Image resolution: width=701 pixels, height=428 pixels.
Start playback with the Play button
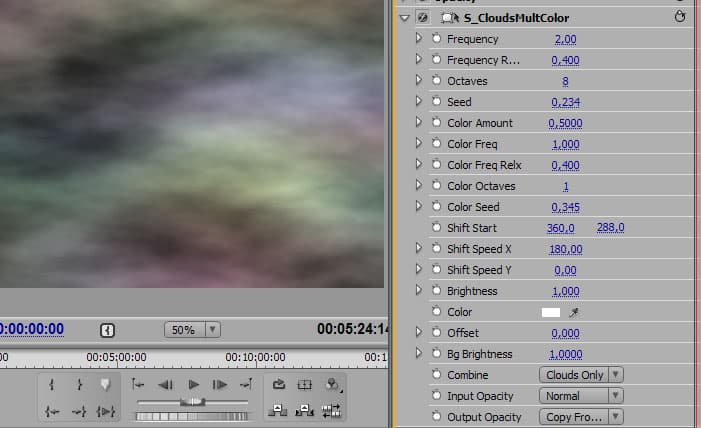coord(193,385)
